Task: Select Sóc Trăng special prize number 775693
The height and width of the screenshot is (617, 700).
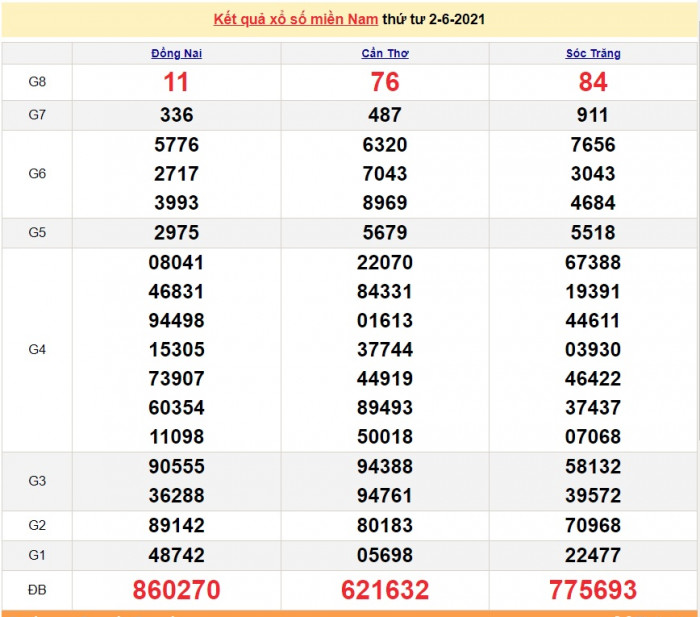Action: tap(593, 590)
